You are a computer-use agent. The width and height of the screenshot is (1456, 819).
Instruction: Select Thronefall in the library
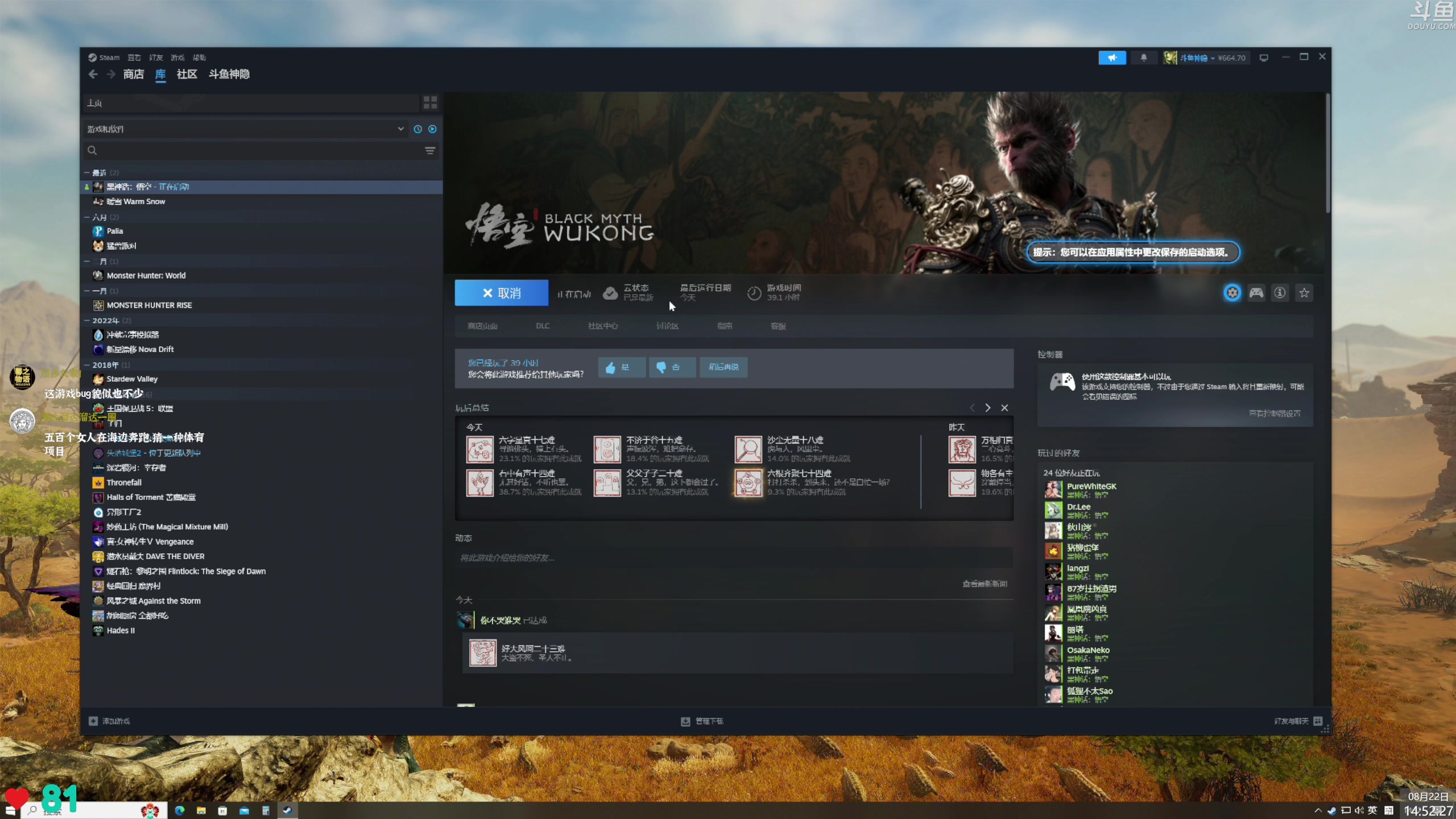261,482
